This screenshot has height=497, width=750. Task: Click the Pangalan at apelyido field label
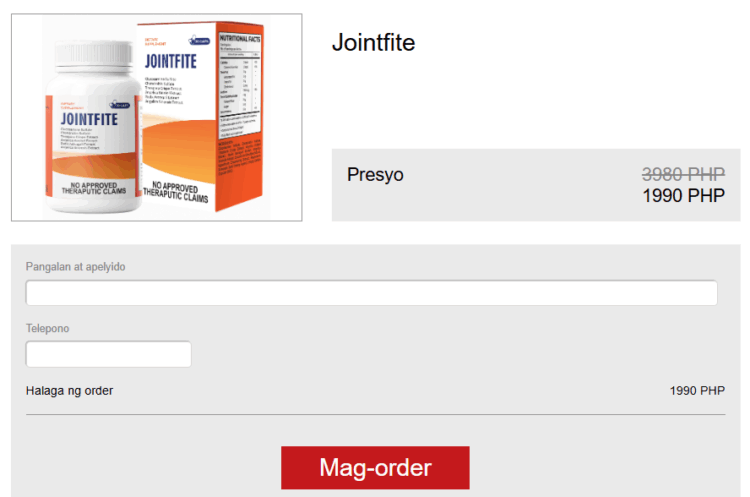(x=76, y=267)
